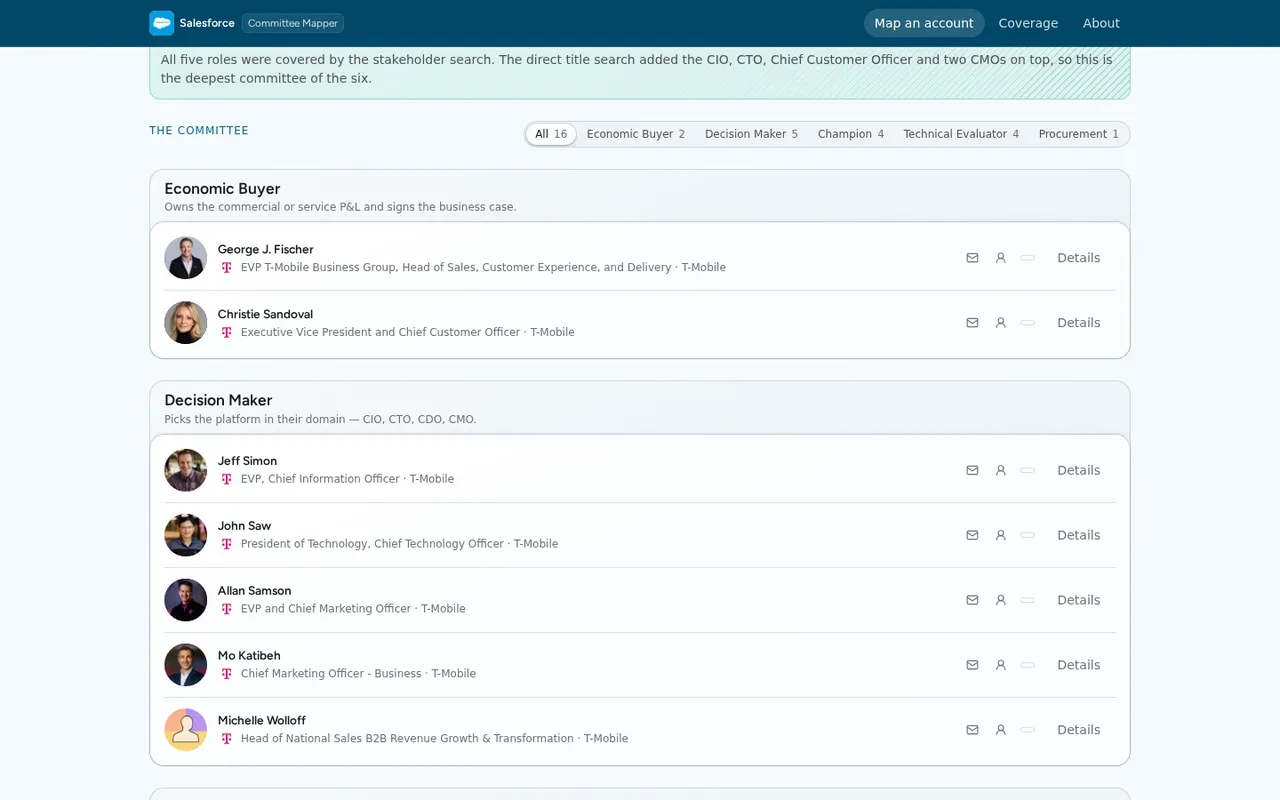
Task: Click Jeff Simon's avatar photo
Action: [186, 470]
